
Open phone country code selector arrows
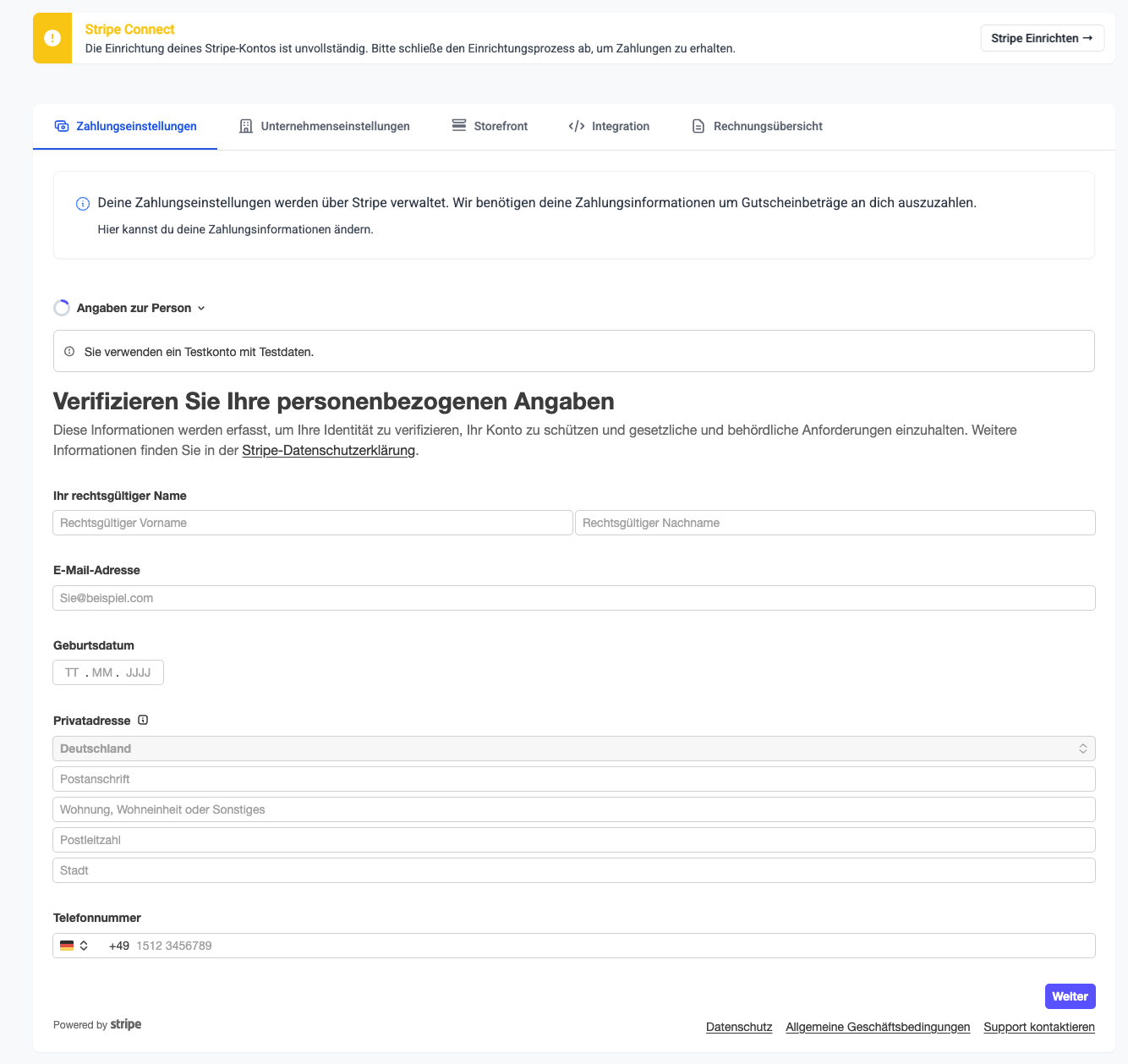(x=84, y=946)
